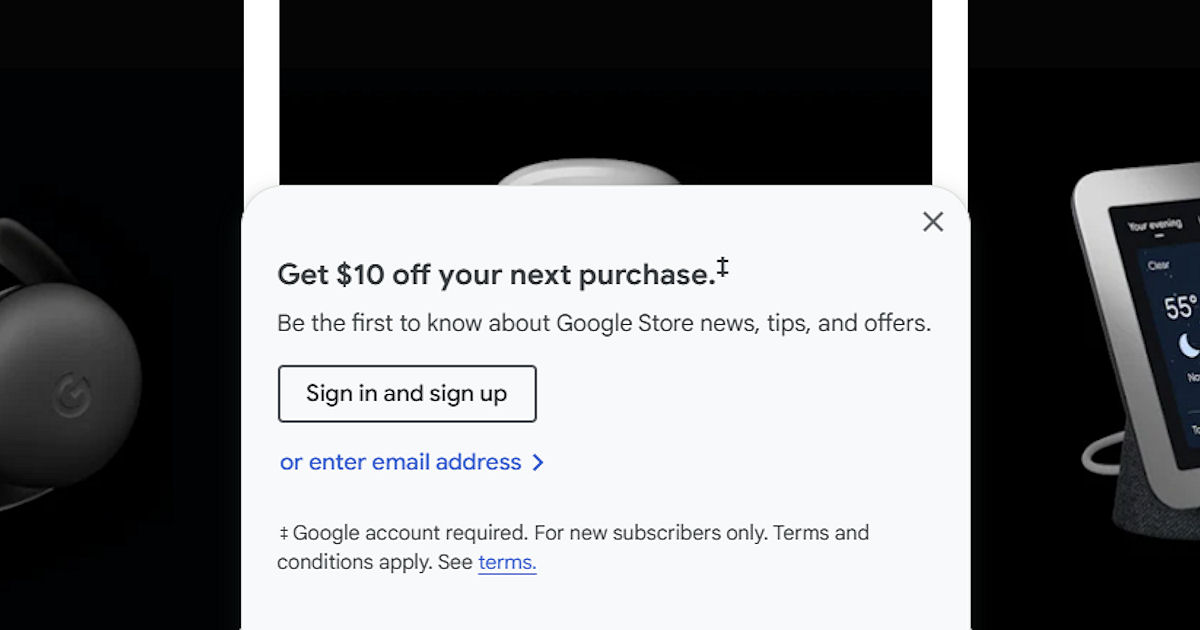Open the 'or enter email address' link
Image resolution: width=1200 pixels, height=630 pixels.
point(401,462)
